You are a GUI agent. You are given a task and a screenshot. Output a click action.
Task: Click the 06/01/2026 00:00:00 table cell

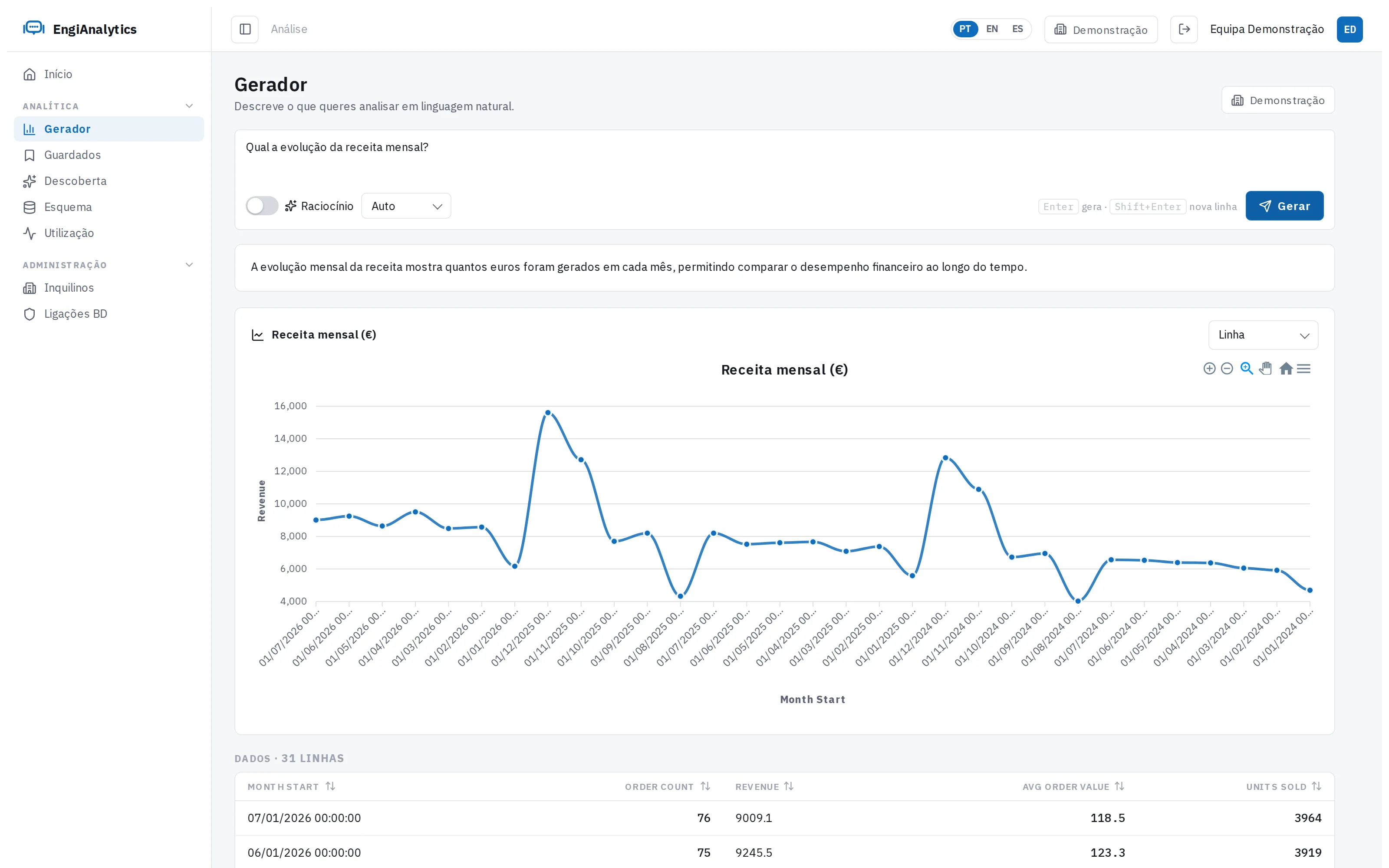304,853
